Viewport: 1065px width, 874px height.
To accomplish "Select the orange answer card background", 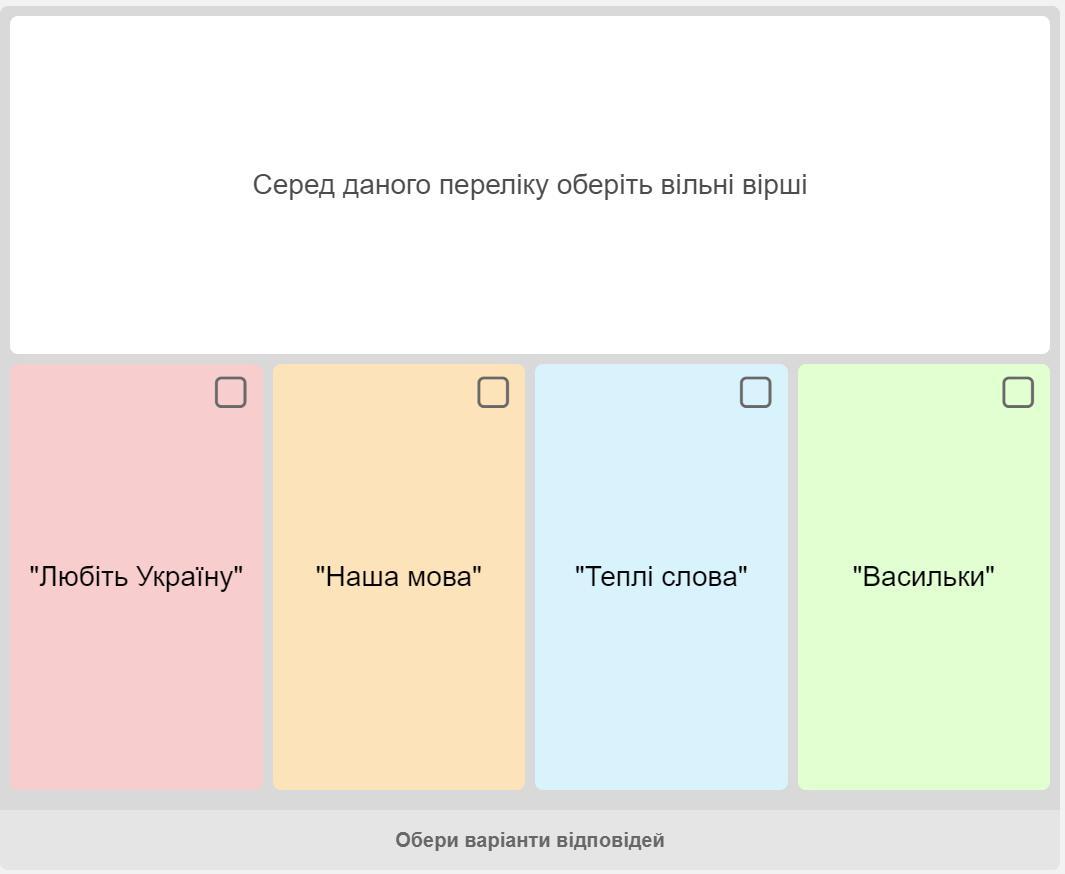I will click(x=399, y=700).
